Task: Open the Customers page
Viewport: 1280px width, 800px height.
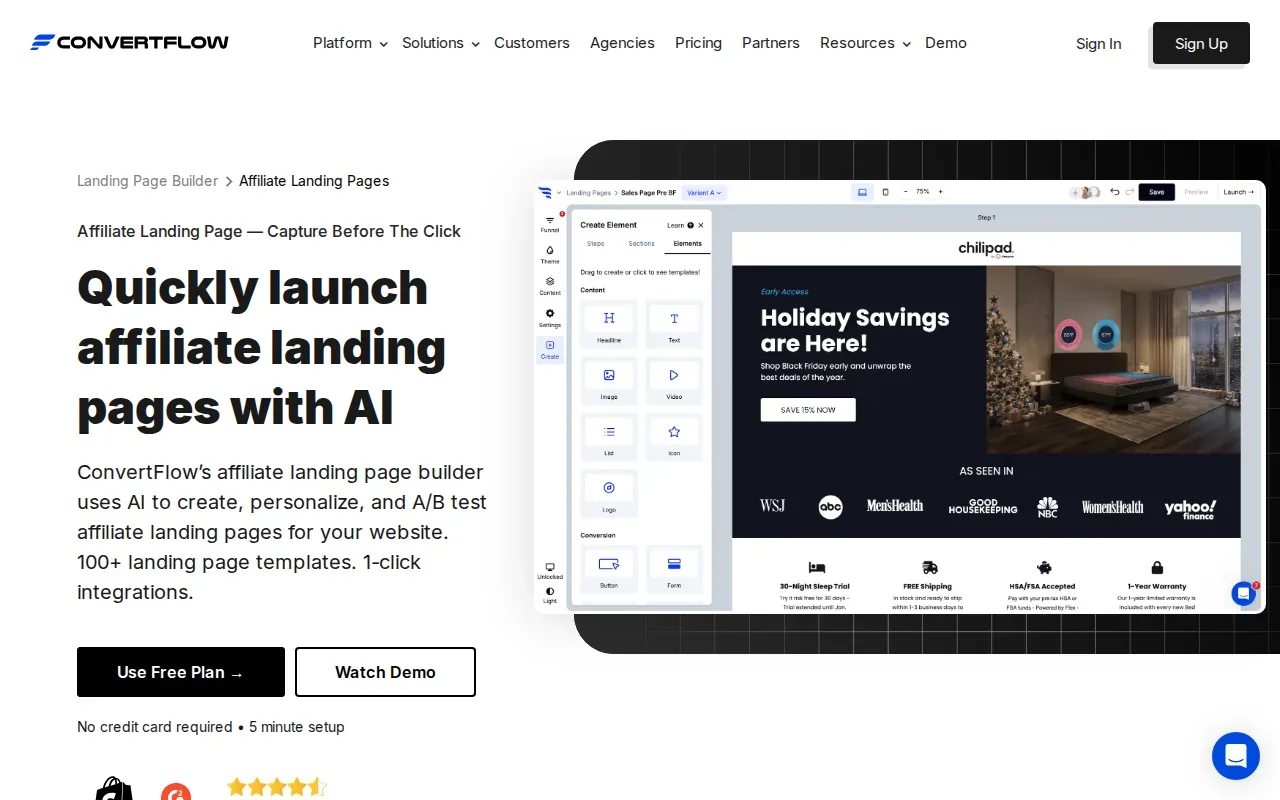Action: (532, 43)
